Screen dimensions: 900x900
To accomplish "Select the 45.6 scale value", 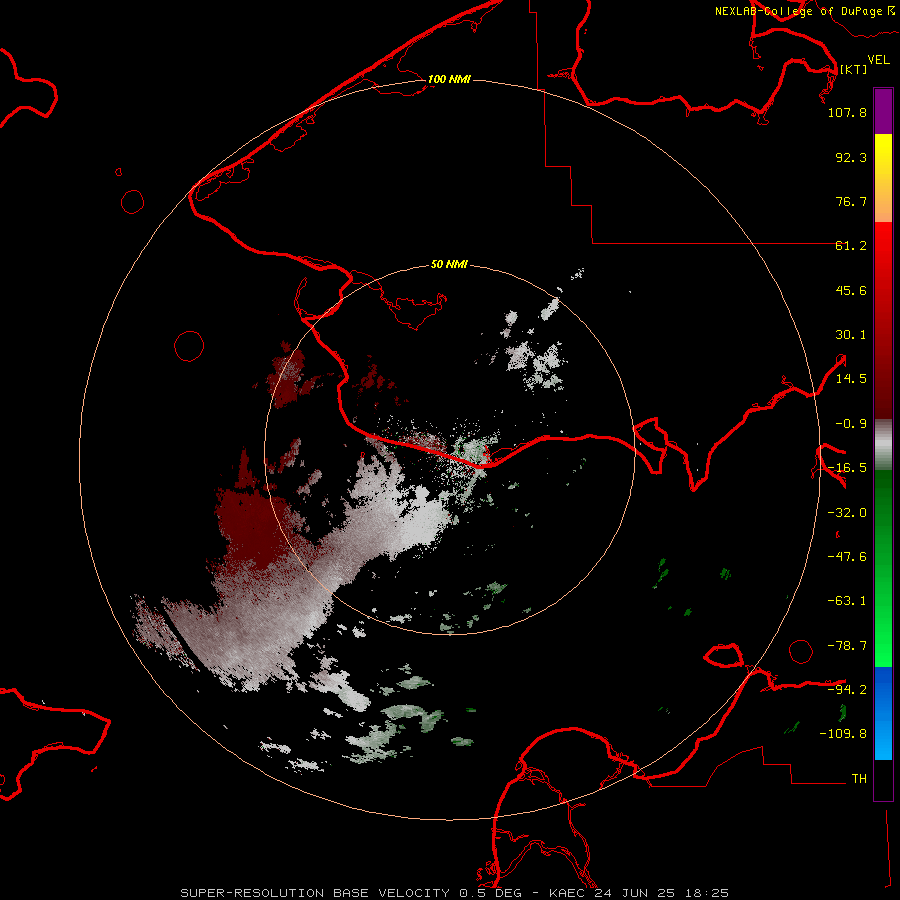I will click(x=851, y=290).
